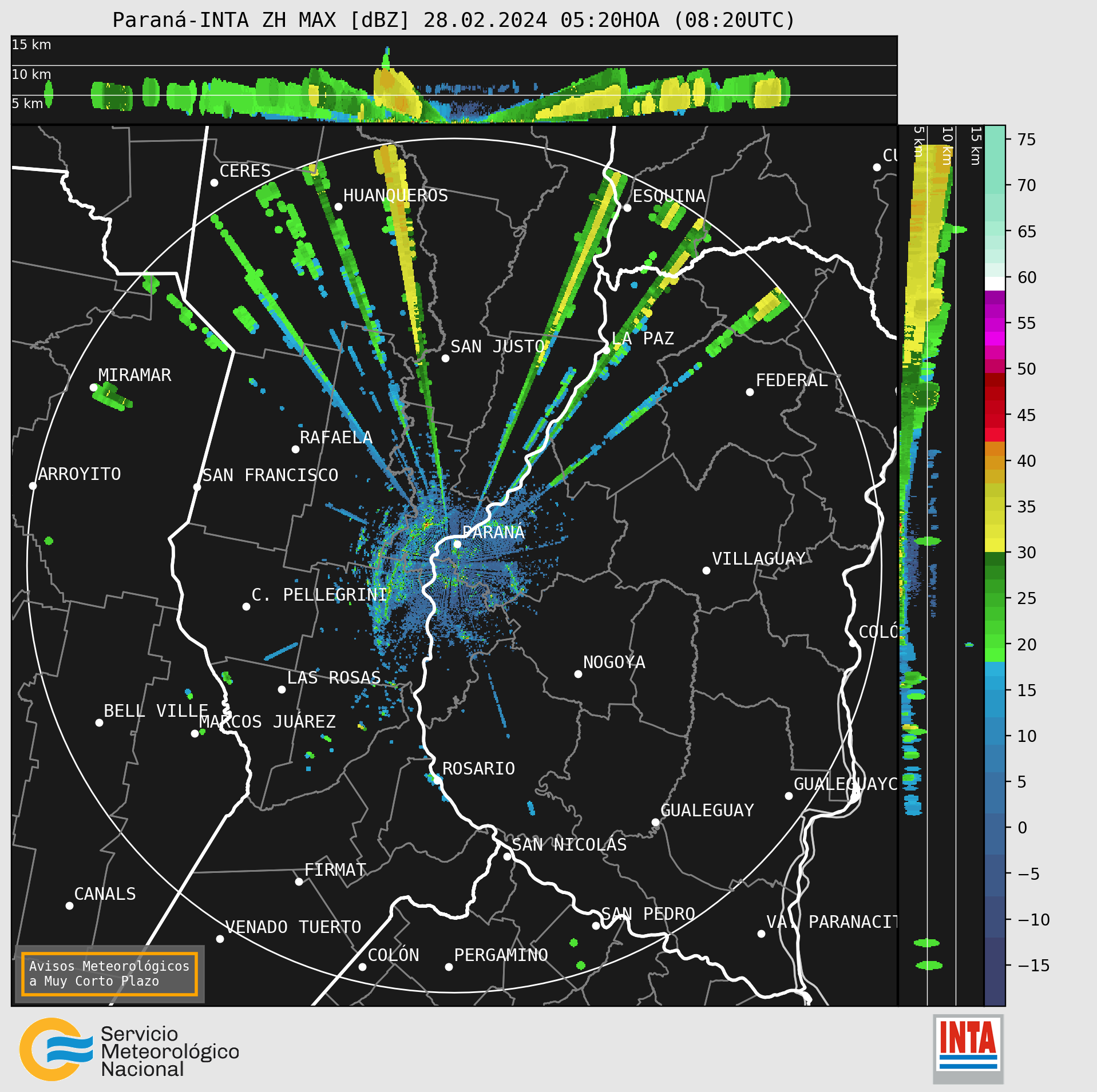Click the SAN JUSTO city label
This screenshot has width=1097, height=1092.
[x=498, y=347]
